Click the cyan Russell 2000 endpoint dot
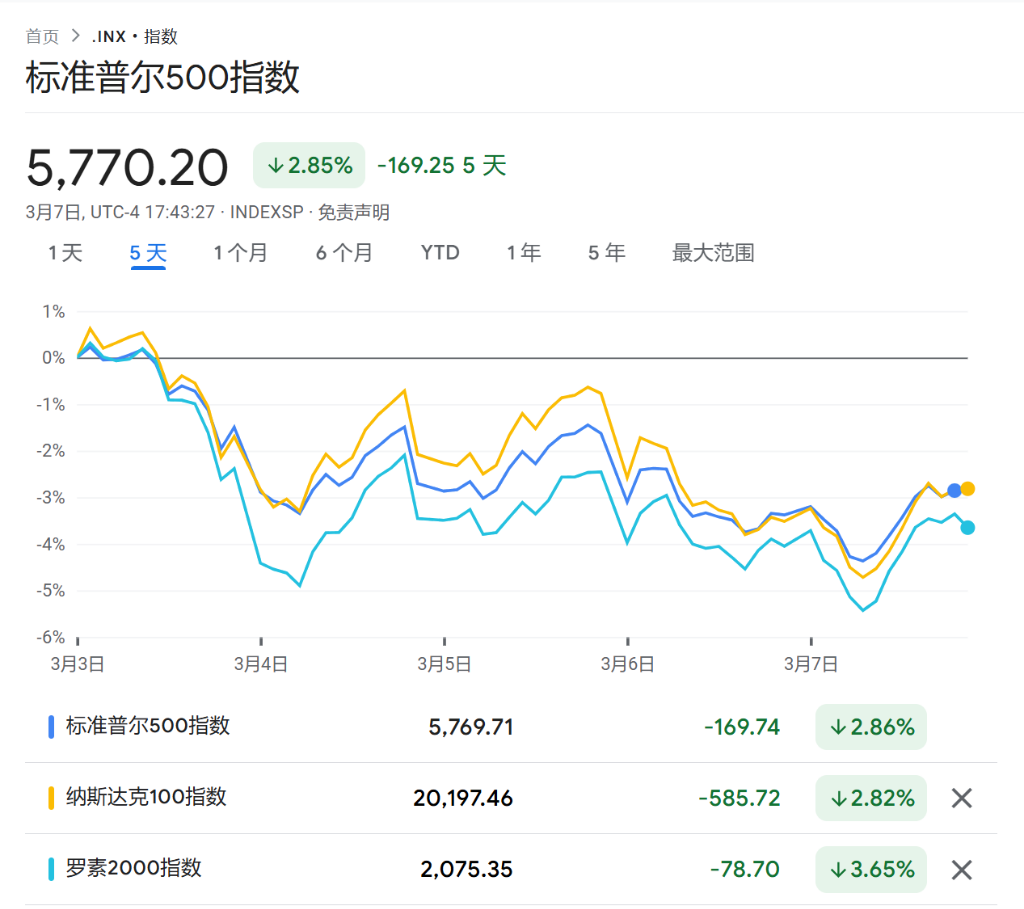Viewport: 1024px width, 909px height. [x=967, y=528]
